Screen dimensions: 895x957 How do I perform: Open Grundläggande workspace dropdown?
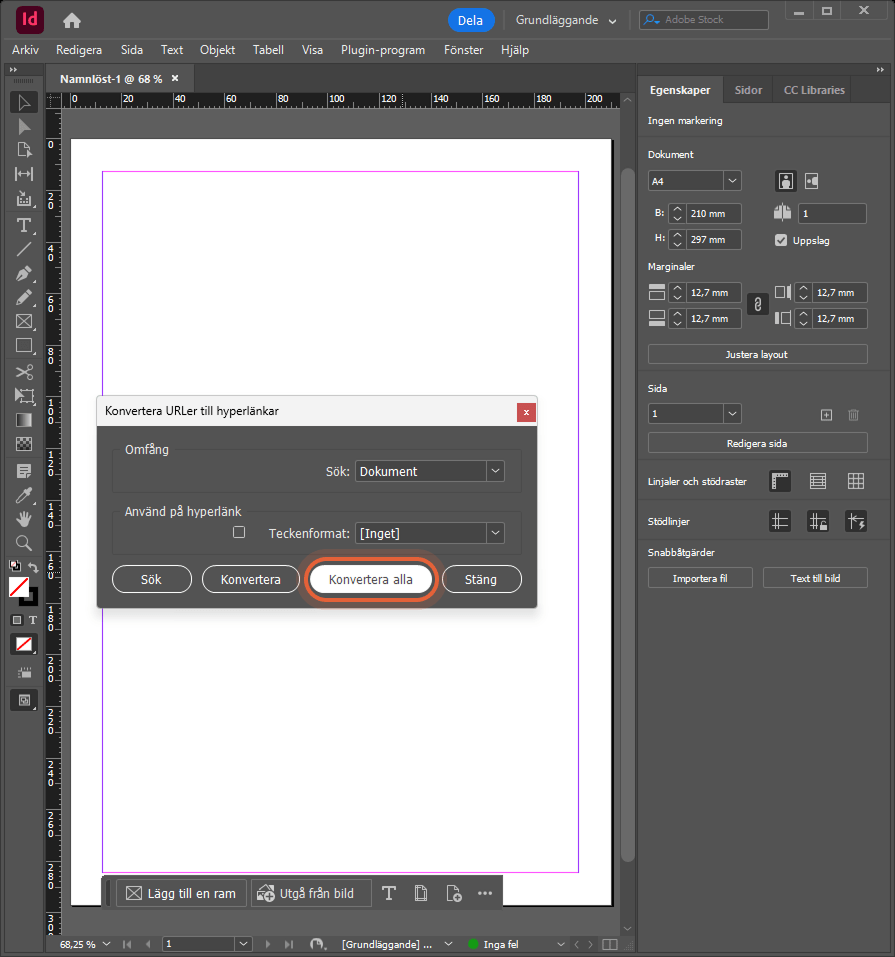[x=566, y=20]
